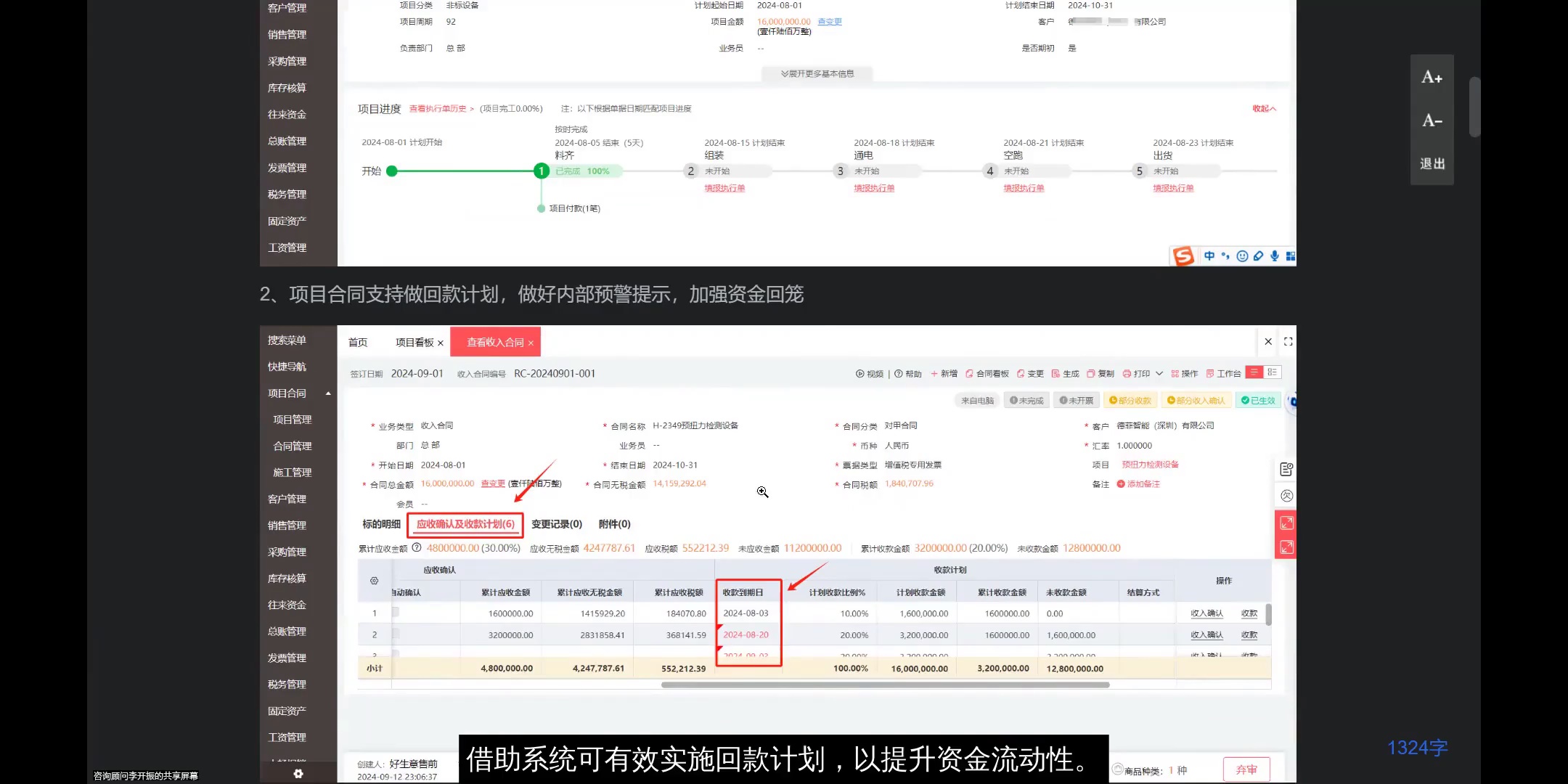Viewport: 1568px width, 784px height.
Task: Open voice input on the Sogou toolbar
Action: tap(1275, 256)
